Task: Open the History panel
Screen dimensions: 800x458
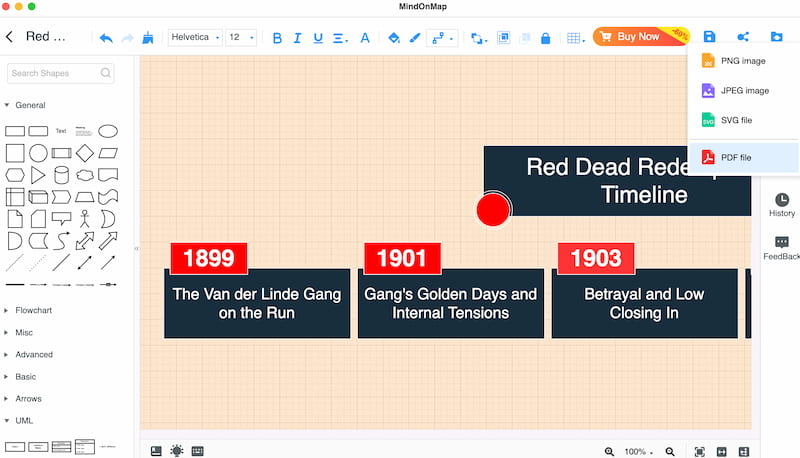Action: 782,205
